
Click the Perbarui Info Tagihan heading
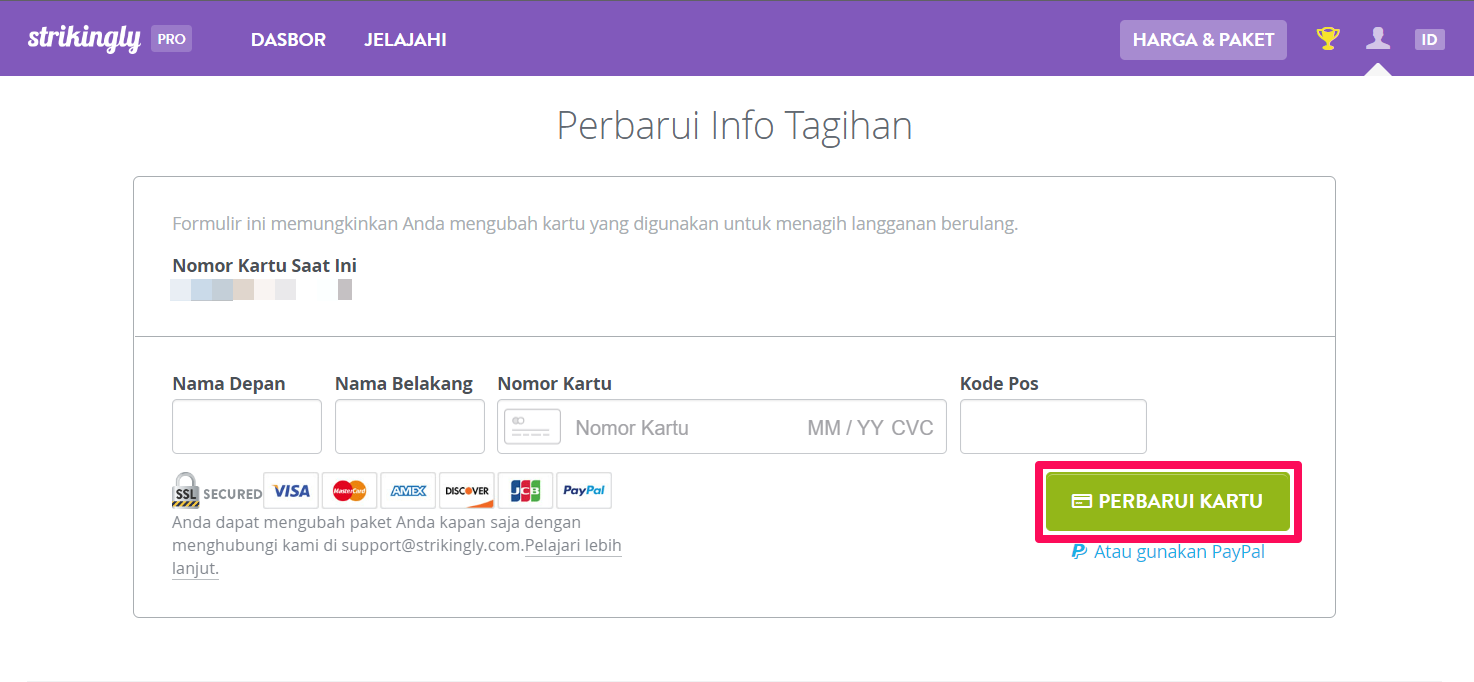tap(734, 126)
